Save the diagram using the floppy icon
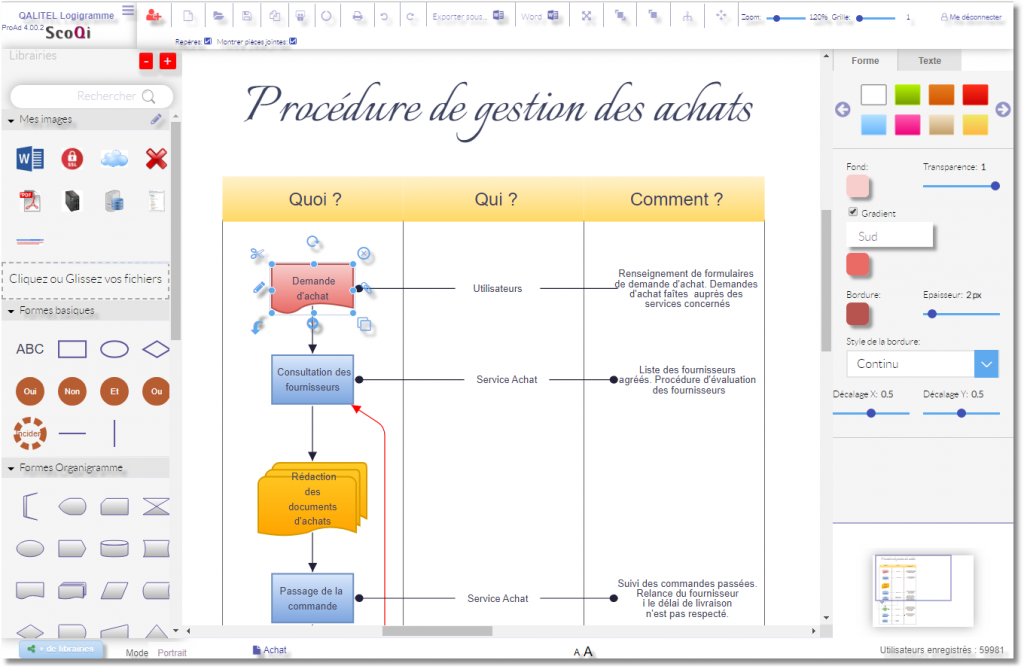1024x669 pixels. click(x=247, y=16)
